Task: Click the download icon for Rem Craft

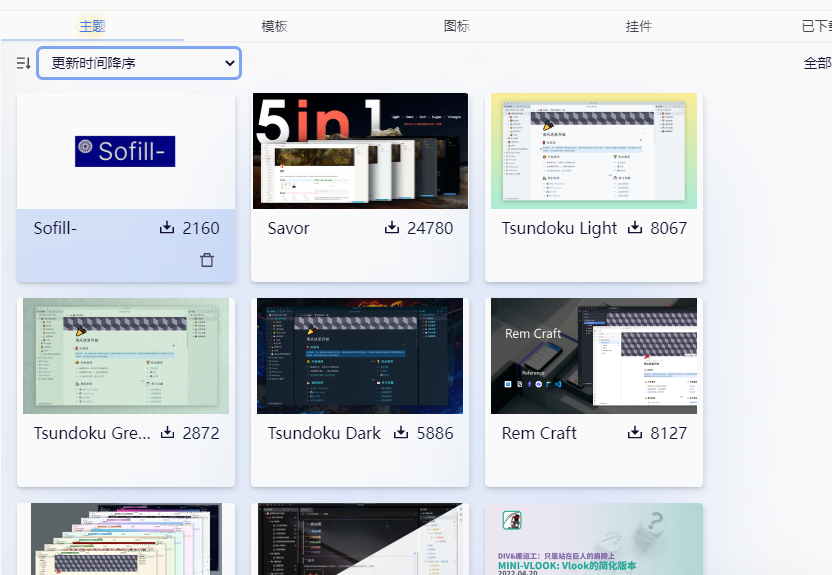Action: (635, 433)
